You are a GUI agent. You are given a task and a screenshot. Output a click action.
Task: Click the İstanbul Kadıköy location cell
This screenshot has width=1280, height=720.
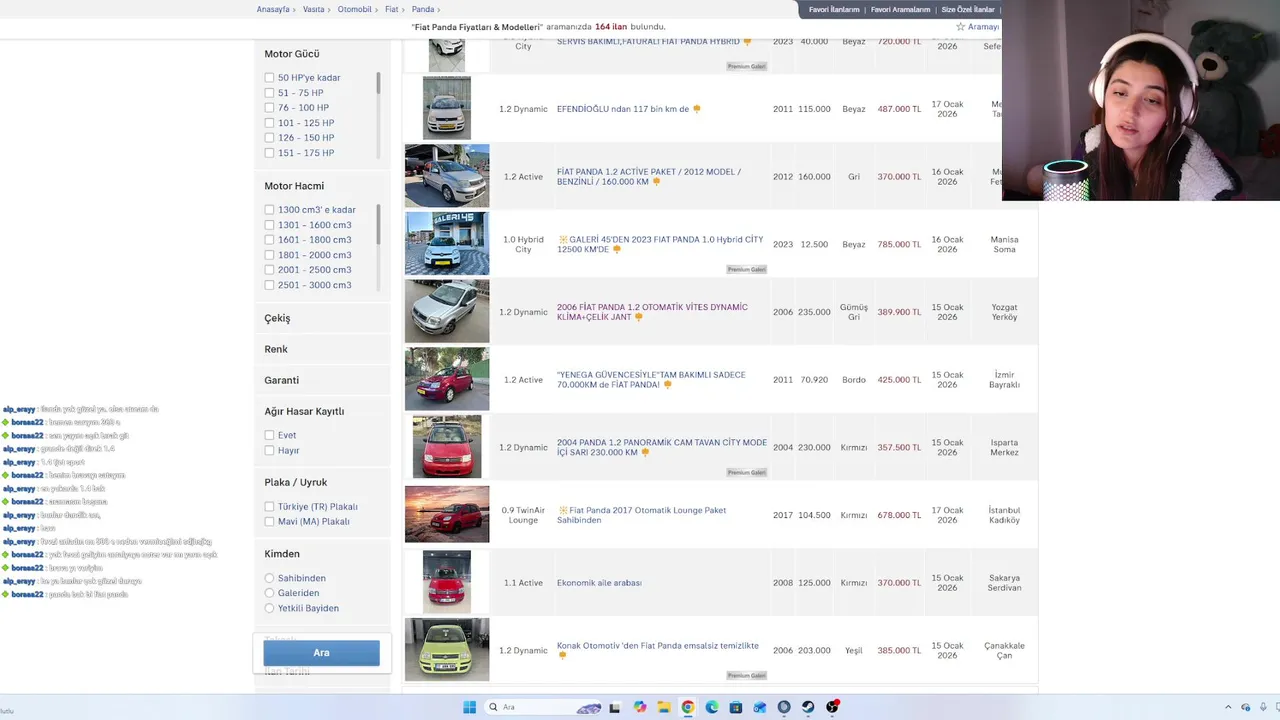click(x=1004, y=515)
